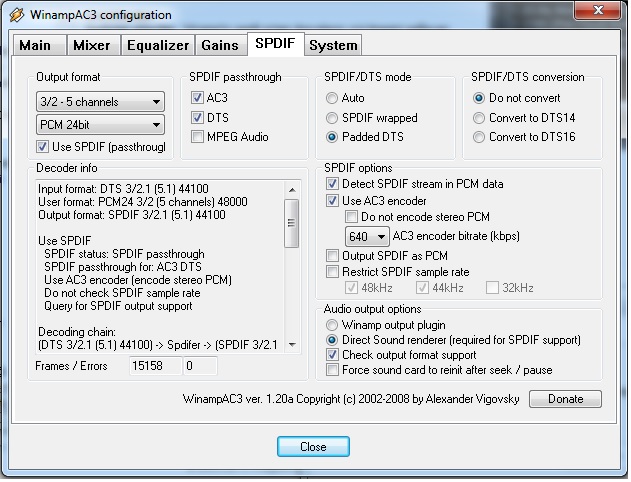Select the SPDIF tab

[x=275, y=43]
